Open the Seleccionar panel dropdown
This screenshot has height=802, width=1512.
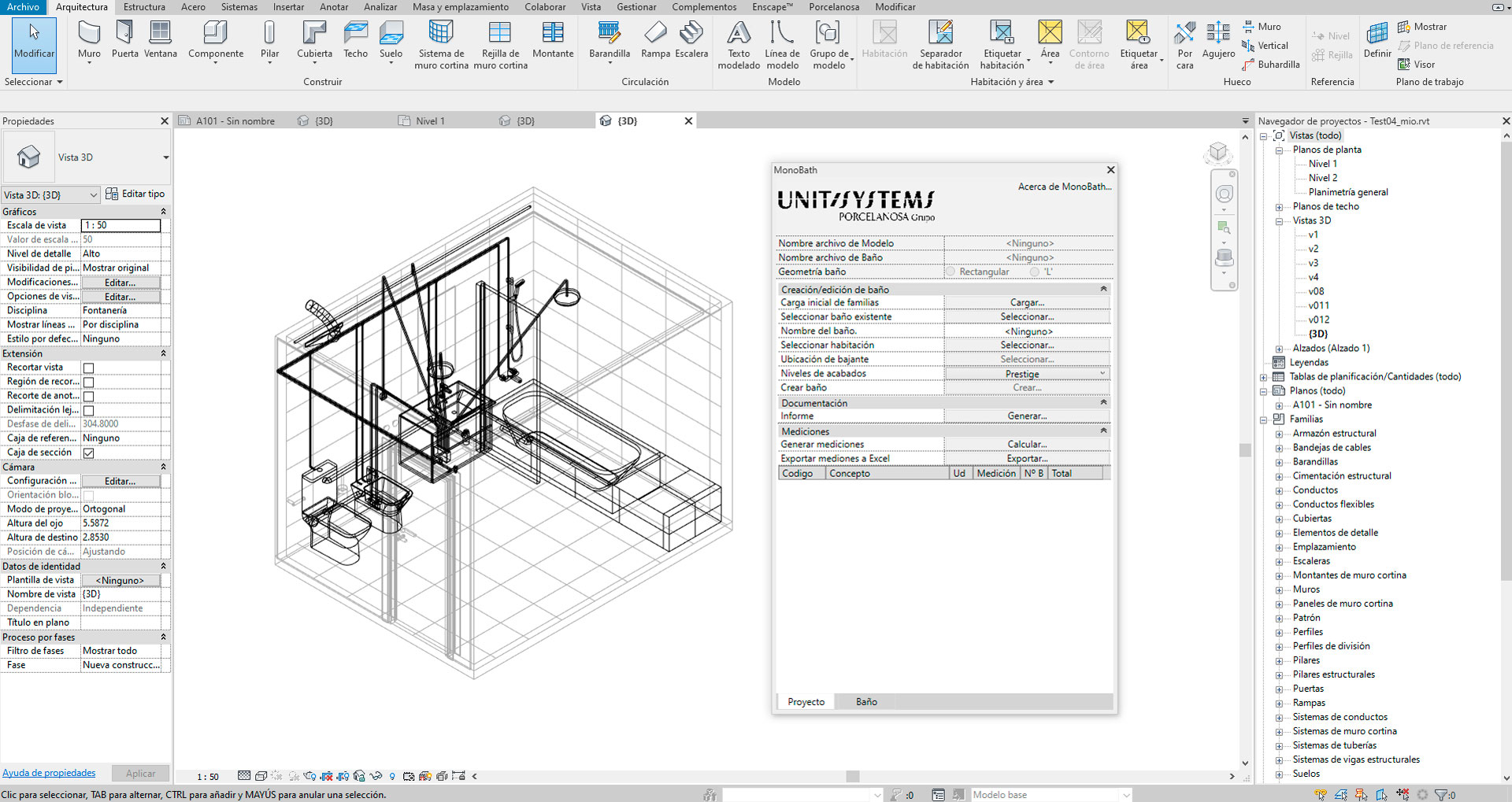coord(33,82)
